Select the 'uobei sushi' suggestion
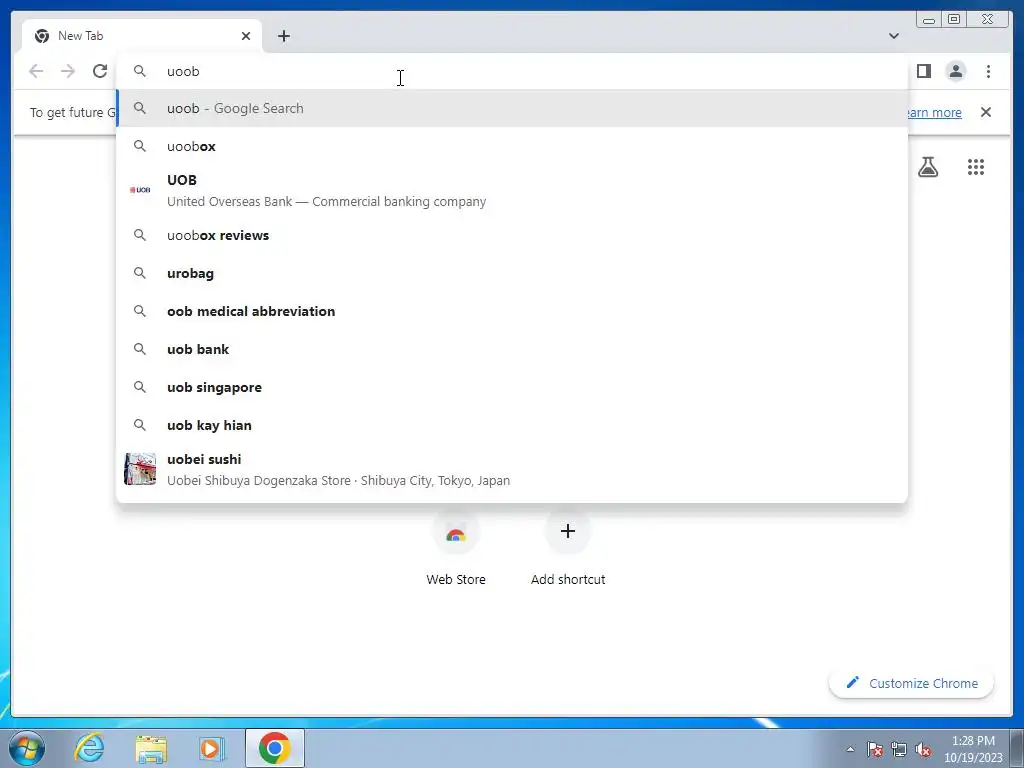This screenshot has height=768, width=1024. [512, 469]
